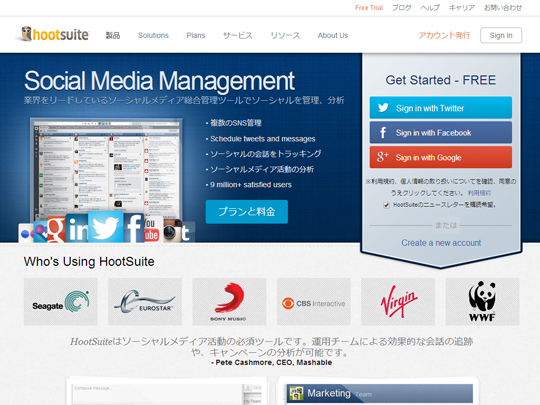This screenshot has height=405, width=540.
Task: Open the サービス menu
Action: (x=238, y=35)
